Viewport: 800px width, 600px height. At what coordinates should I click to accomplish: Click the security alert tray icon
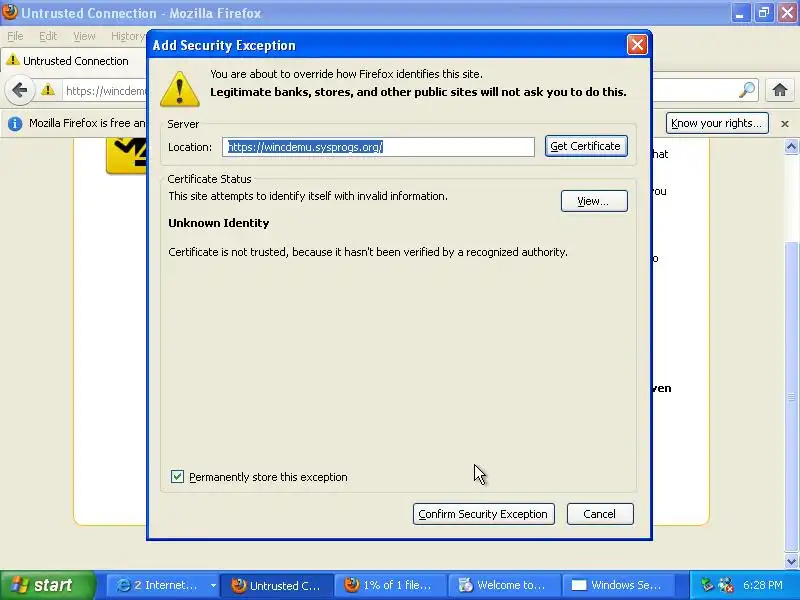point(726,585)
